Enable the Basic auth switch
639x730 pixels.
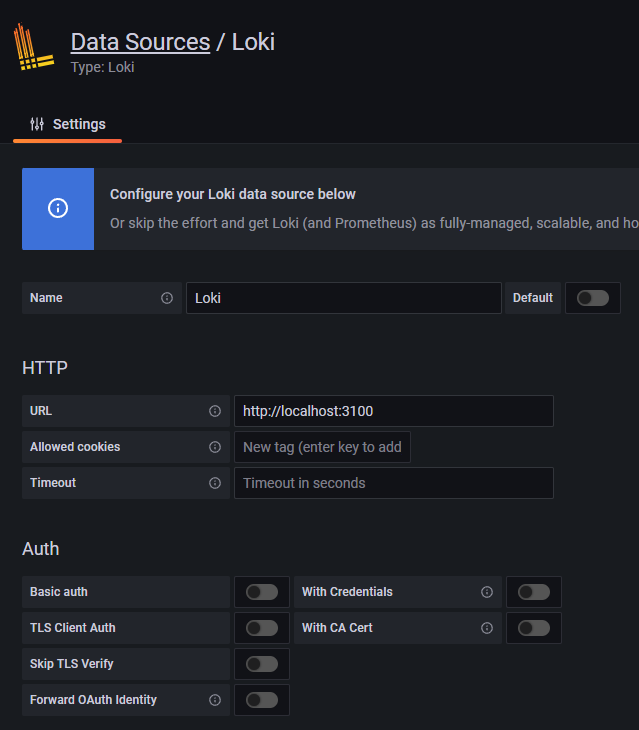(262, 592)
